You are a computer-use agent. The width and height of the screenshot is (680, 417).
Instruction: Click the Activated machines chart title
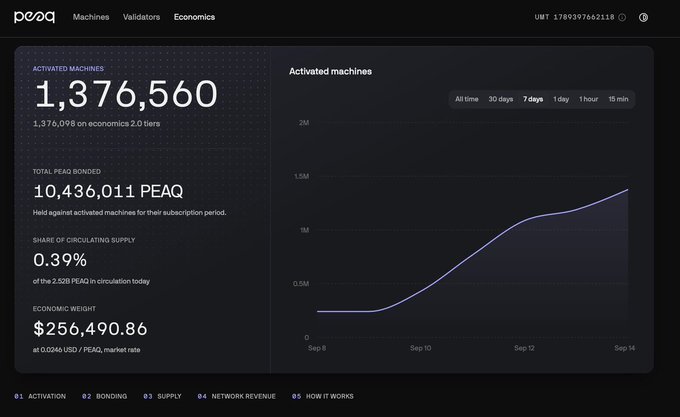[x=330, y=72]
